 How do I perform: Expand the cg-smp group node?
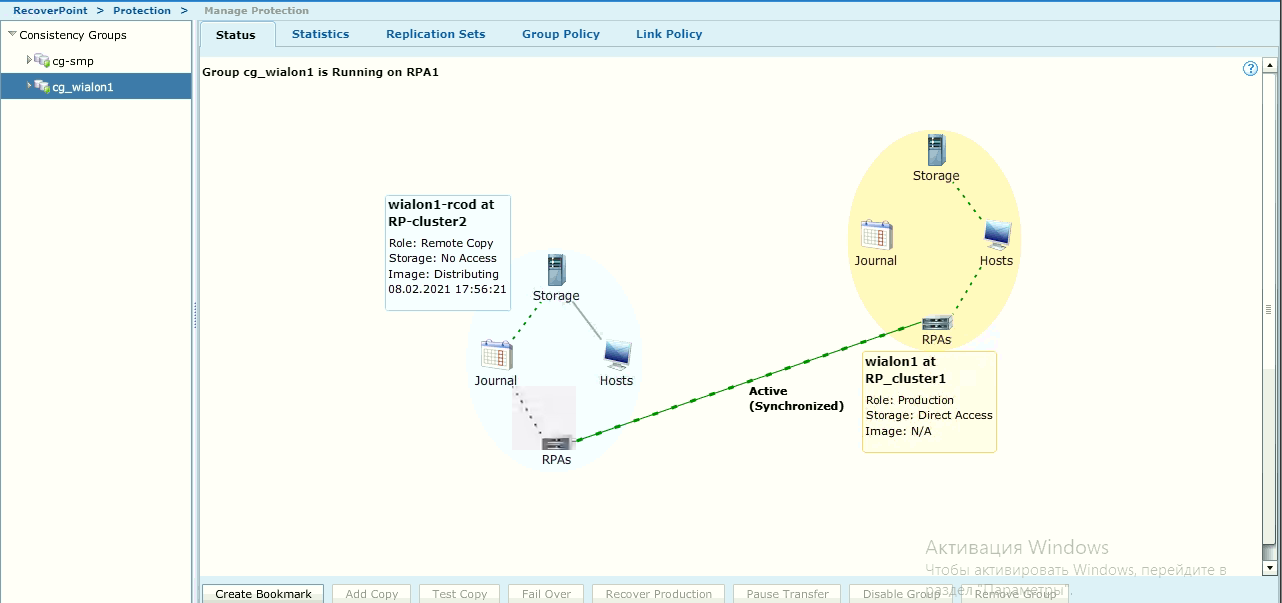coord(30,61)
